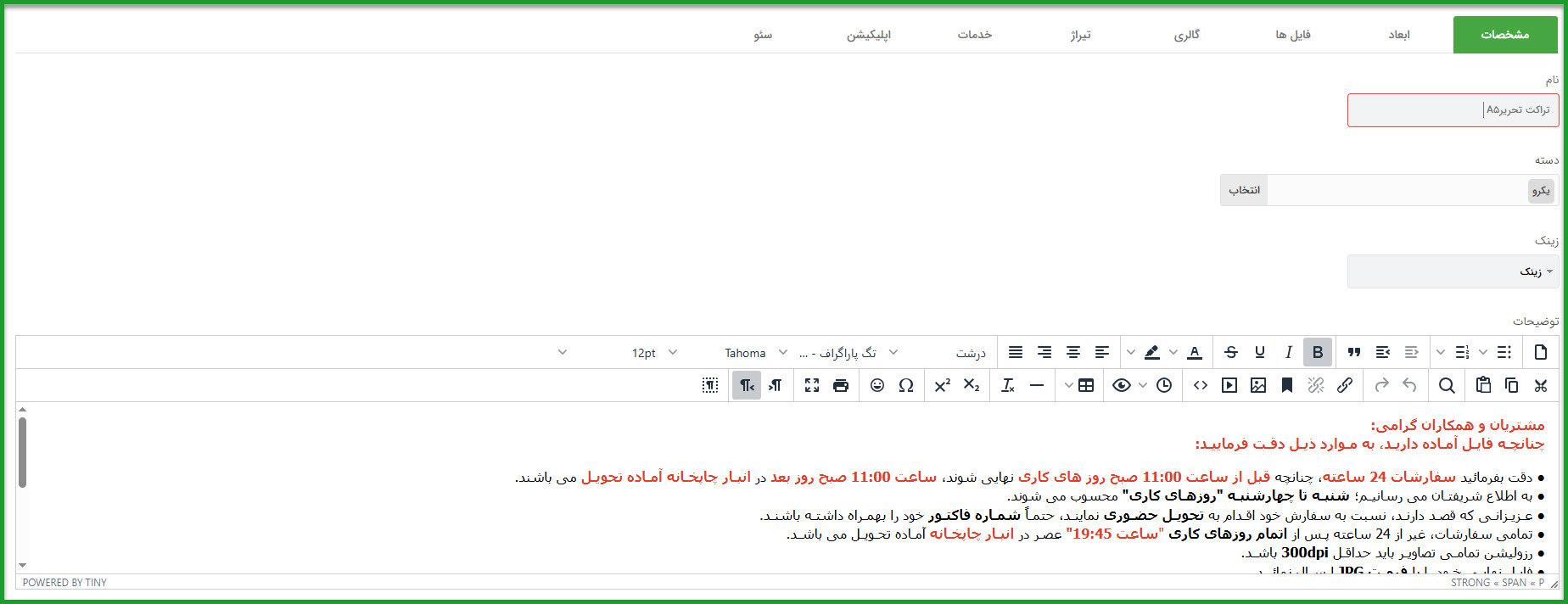Click the انتخاب category button
The image size is (1568, 604).
pos(1244,190)
